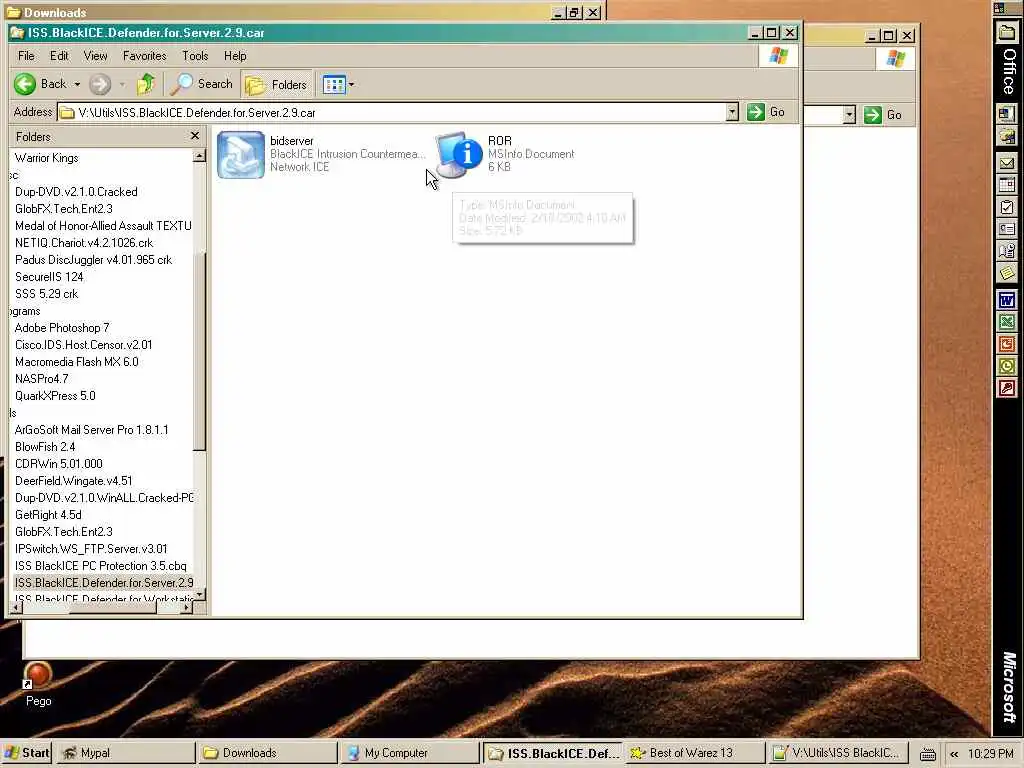Screen dimensions: 1024x768
Task: Select the bidserver application icon
Action: [241, 155]
